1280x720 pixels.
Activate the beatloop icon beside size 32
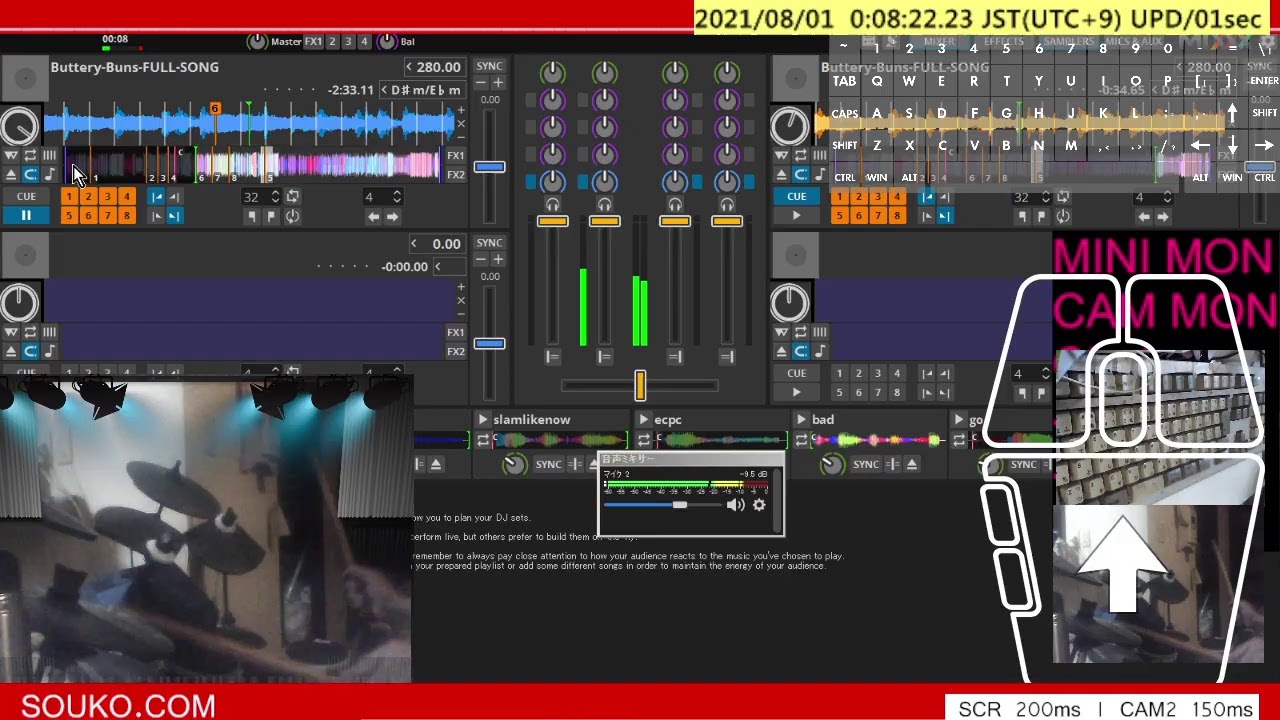point(292,197)
